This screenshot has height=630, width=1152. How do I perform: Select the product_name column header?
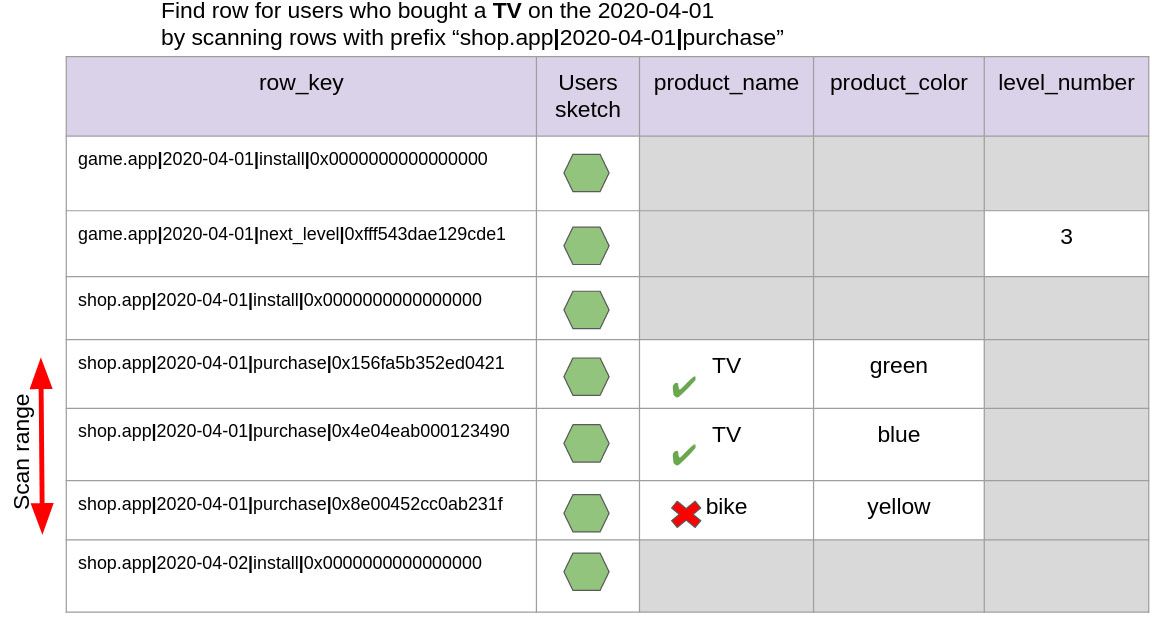point(726,96)
